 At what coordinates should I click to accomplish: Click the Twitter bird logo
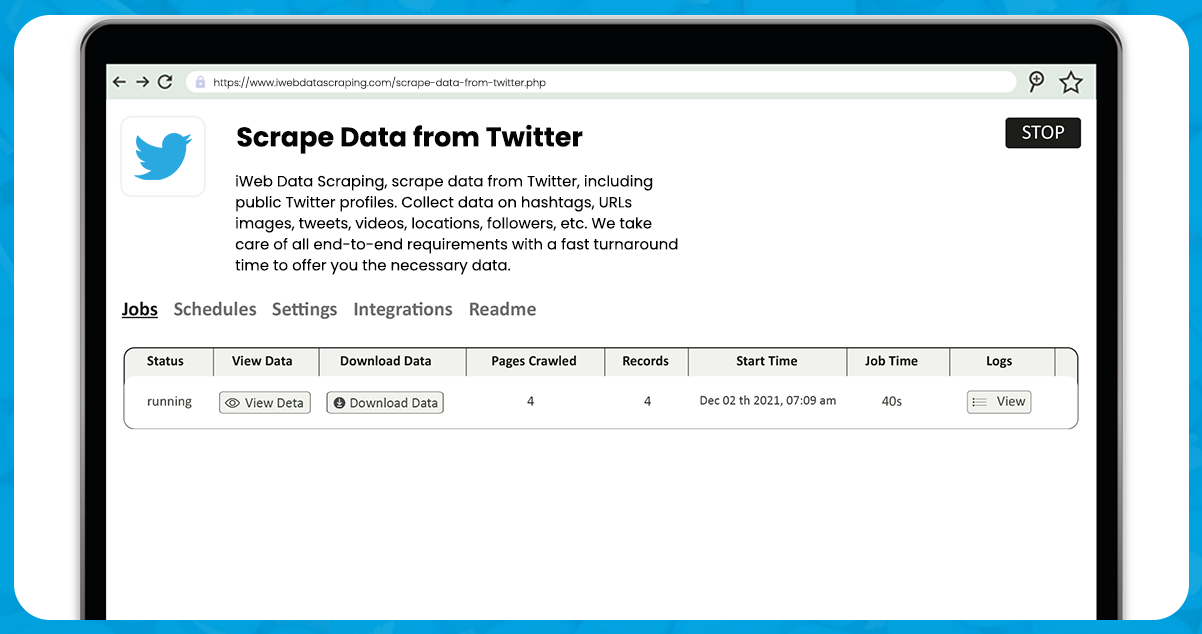point(163,156)
